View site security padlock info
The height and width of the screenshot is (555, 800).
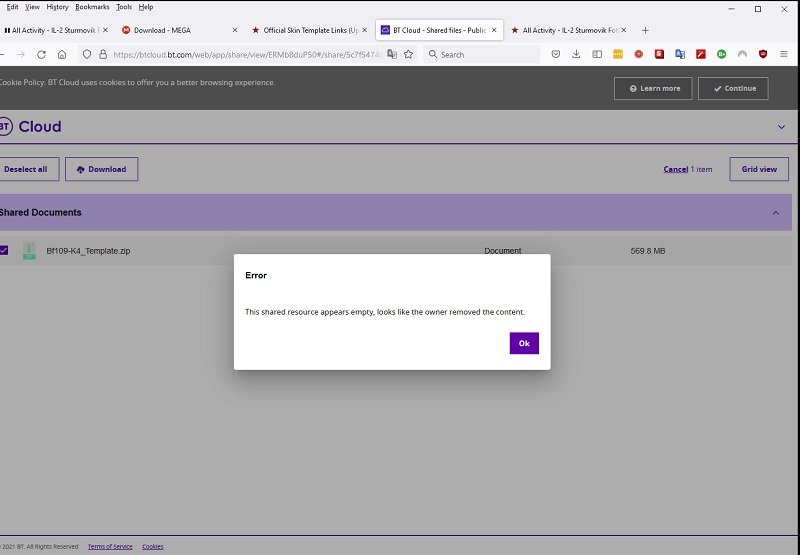103,54
